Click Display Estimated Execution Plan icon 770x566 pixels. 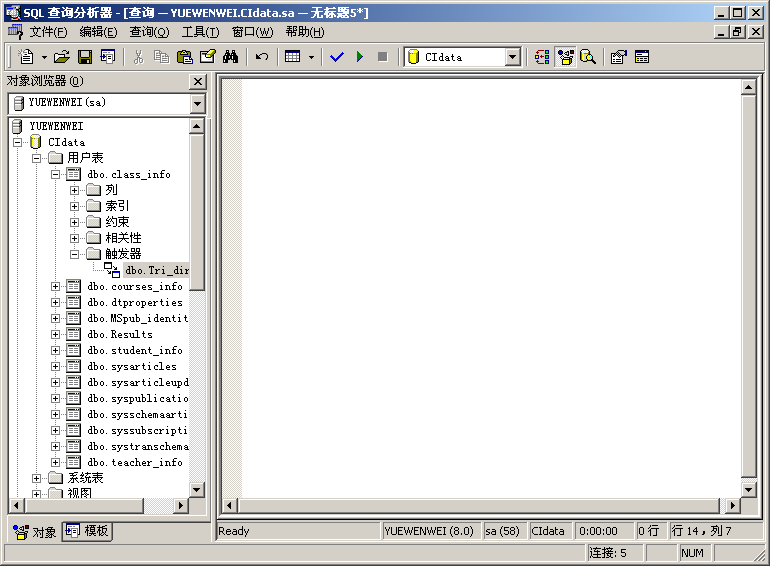542,57
